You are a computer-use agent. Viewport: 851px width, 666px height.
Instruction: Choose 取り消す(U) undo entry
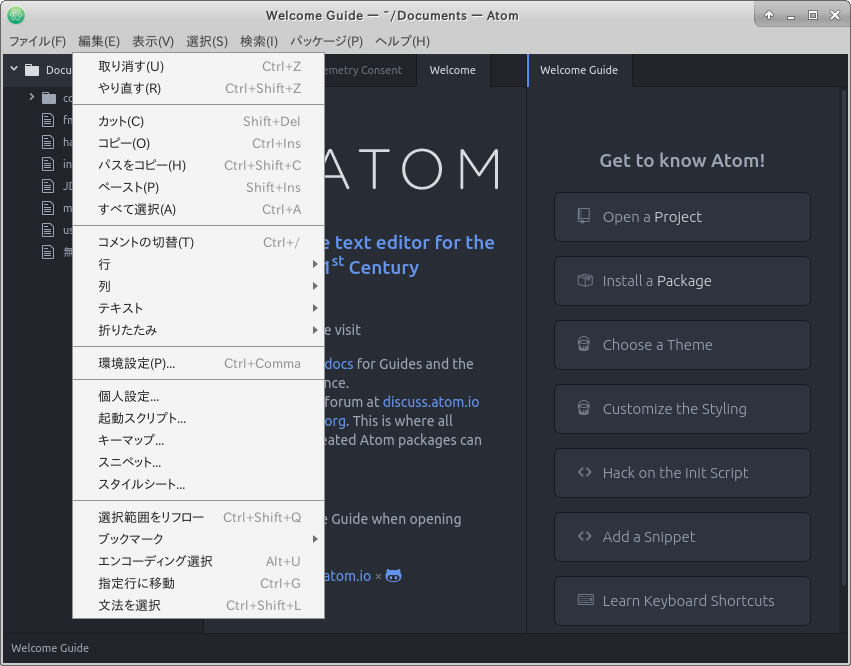point(198,66)
